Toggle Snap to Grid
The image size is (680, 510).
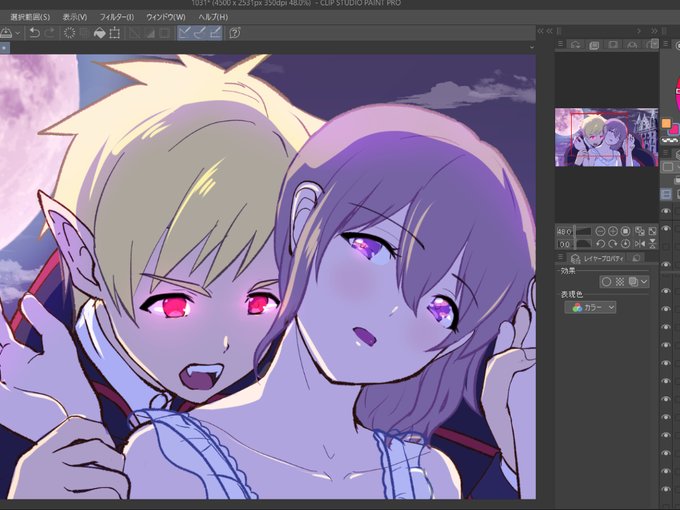(216, 33)
